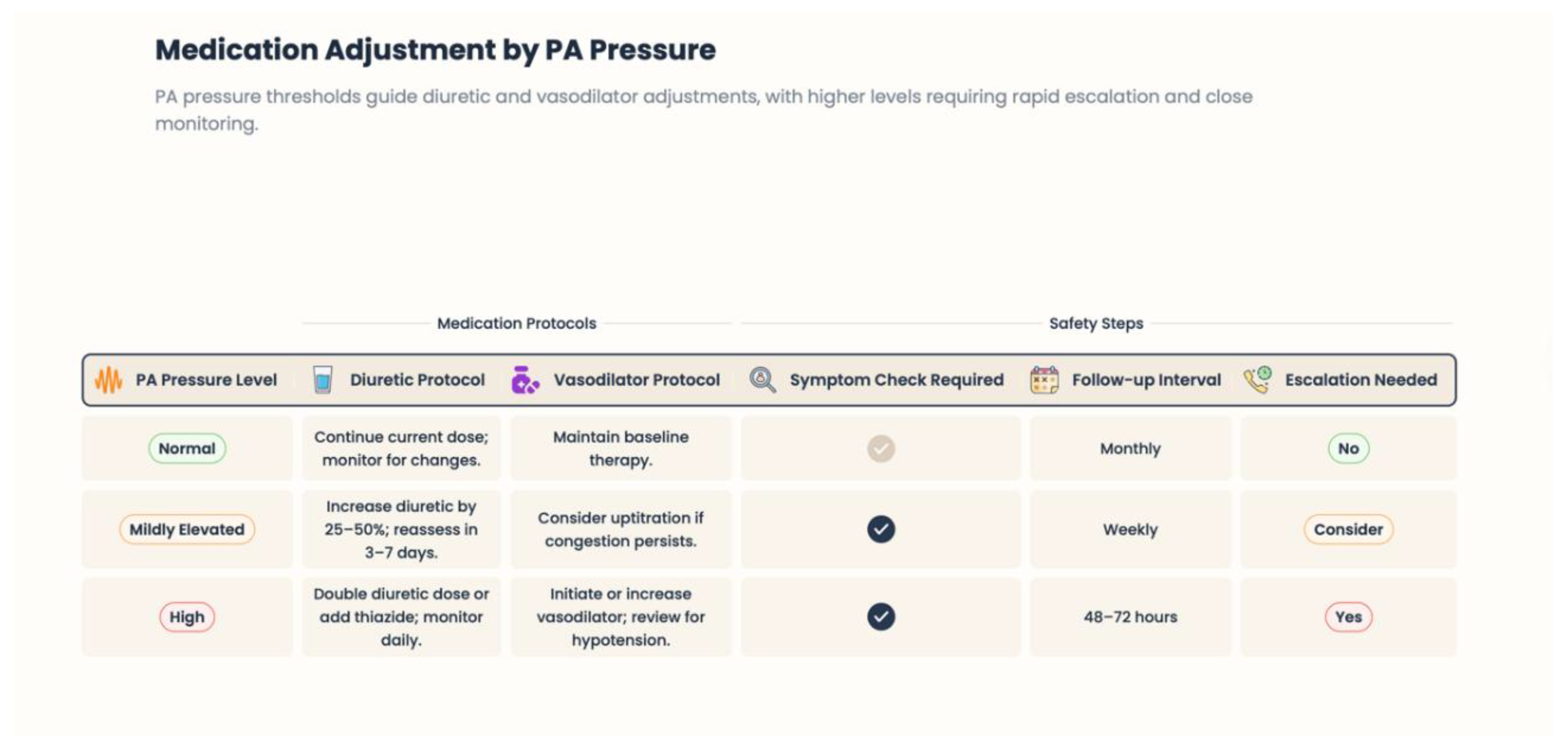Screen dimensions: 1568x746
Task: Click the Medication Adjustment by PA Pressure title
Action: click(x=435, y=50)
